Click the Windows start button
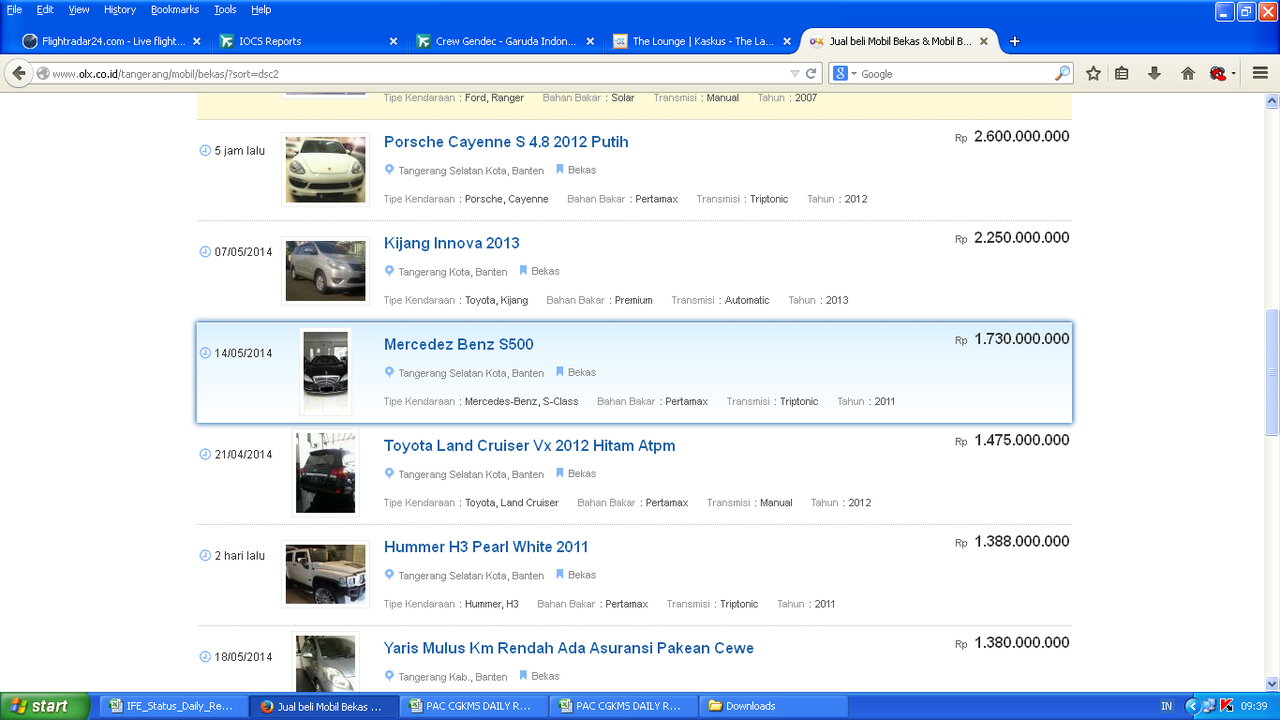The image size is (1280, 720). click(45, 706)
